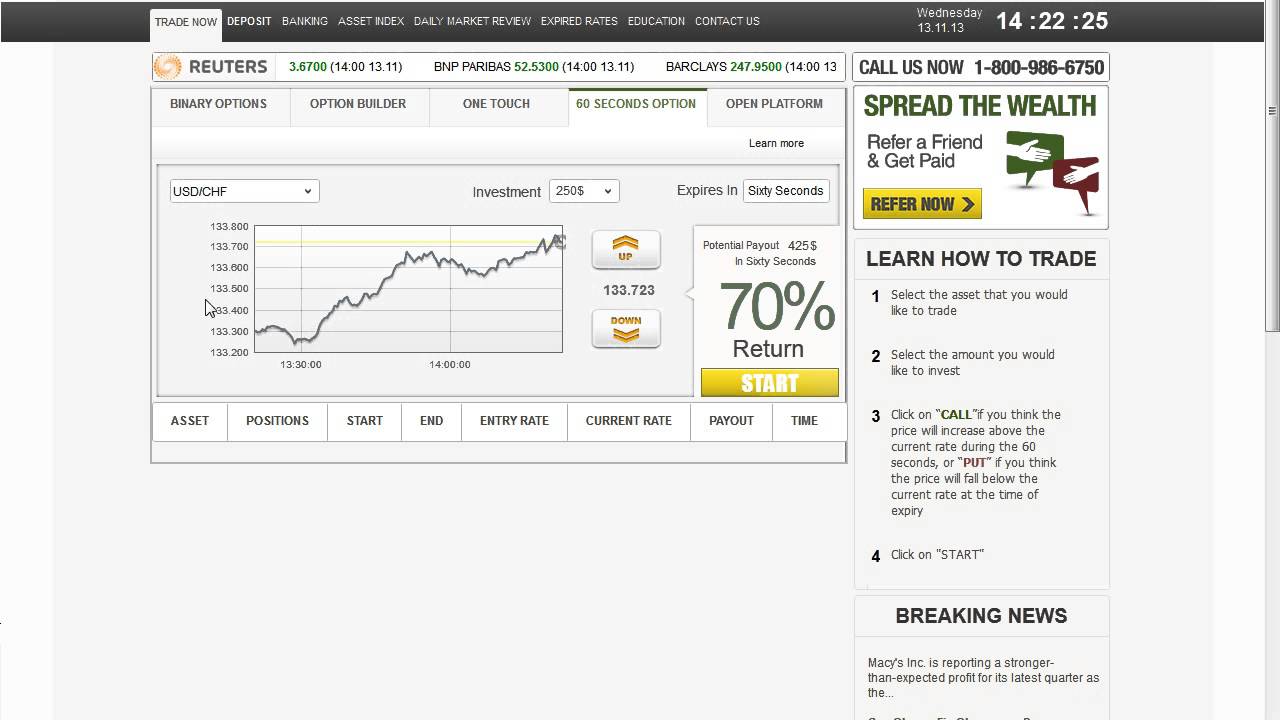Image resolution: width=1280 pixels, height=720 pixels.
Task: Open the USD/CHF asset dropdown
Action: [244, 191]
